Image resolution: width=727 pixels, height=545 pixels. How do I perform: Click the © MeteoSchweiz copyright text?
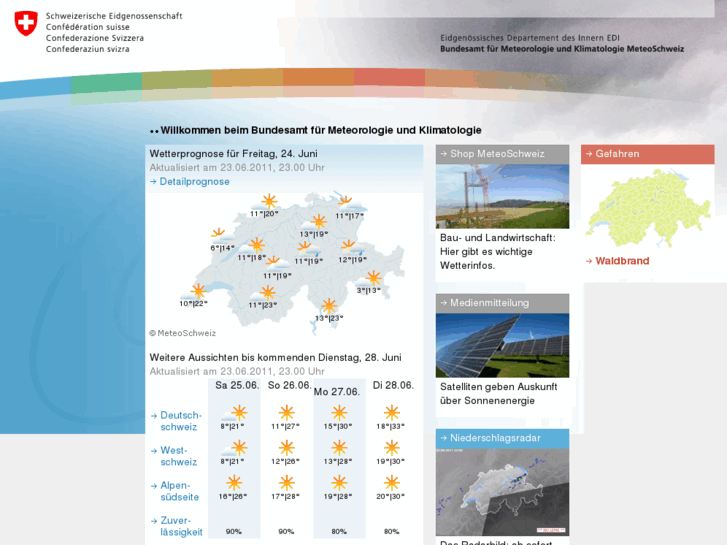pos(182,333)
